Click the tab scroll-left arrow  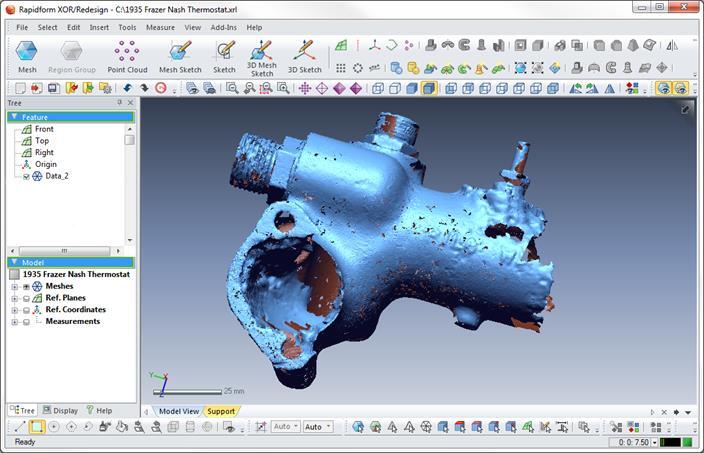pos(146,412)
